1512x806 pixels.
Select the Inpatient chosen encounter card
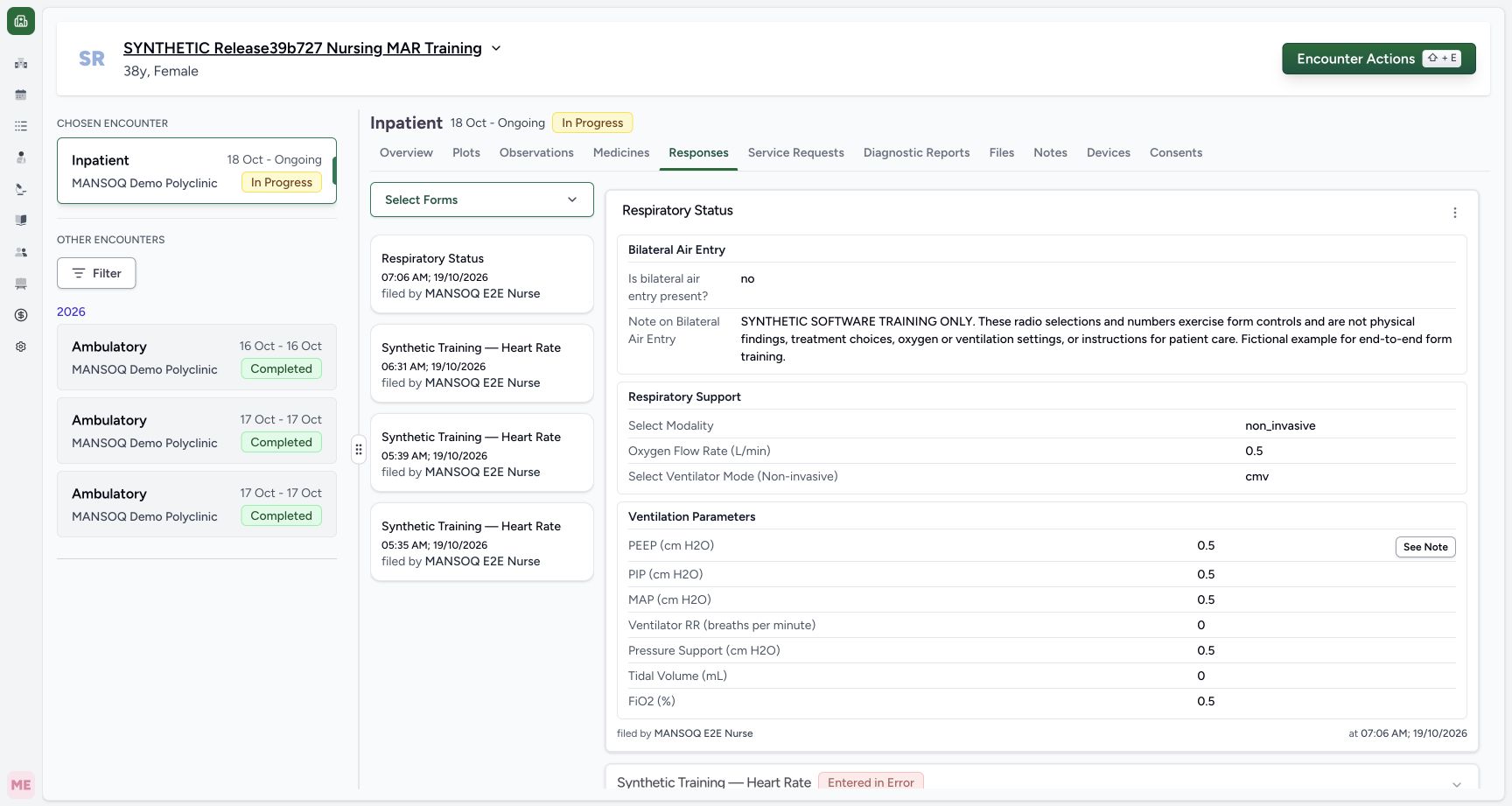point(197,171)
